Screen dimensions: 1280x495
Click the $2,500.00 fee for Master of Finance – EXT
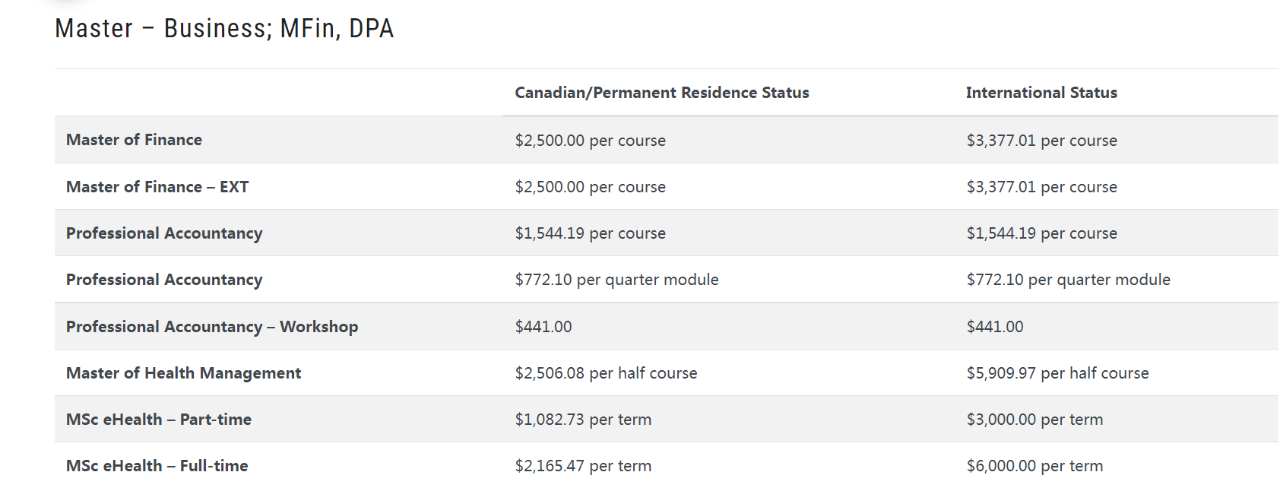(590, 187)
